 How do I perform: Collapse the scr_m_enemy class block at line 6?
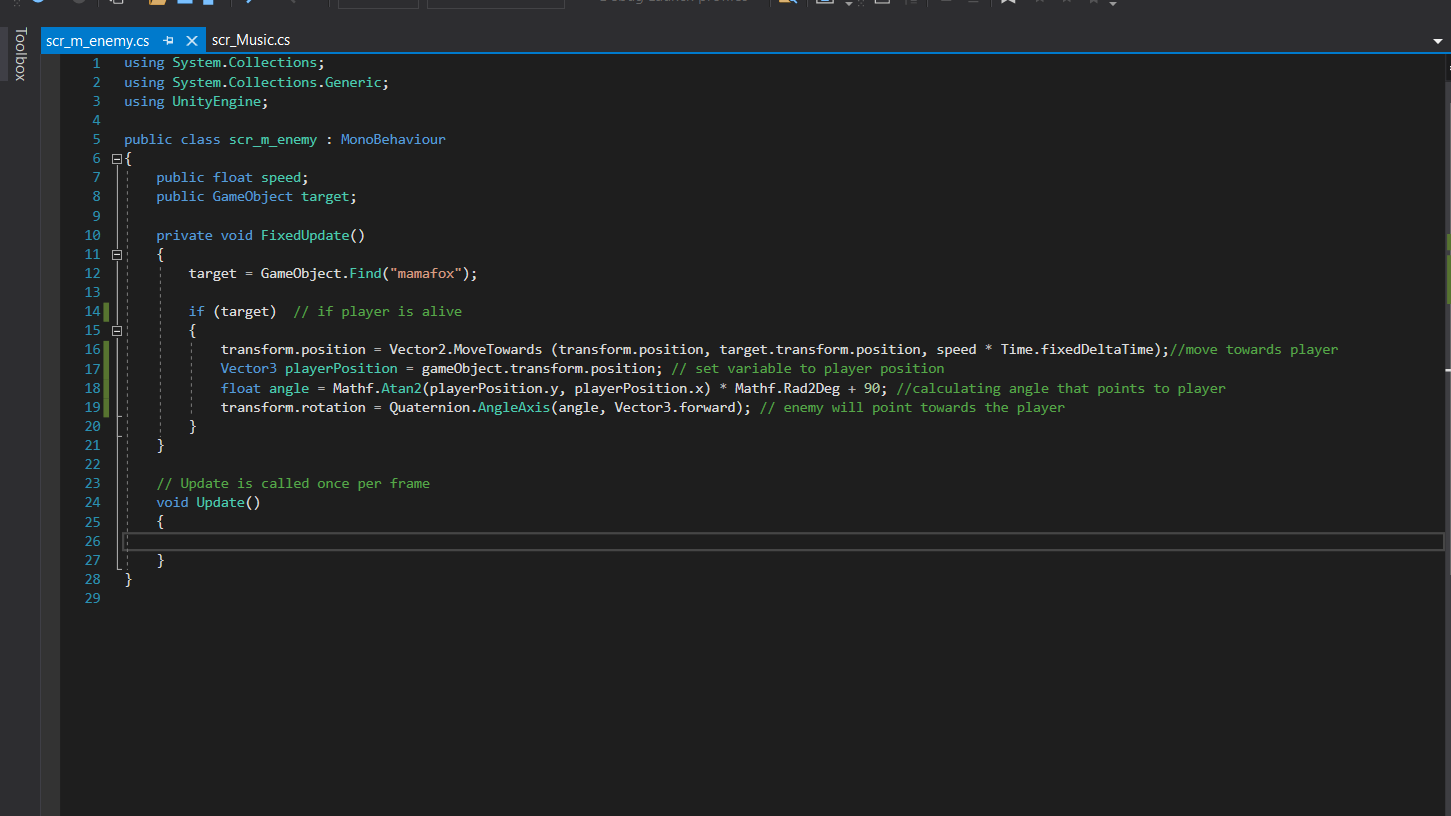117,159
